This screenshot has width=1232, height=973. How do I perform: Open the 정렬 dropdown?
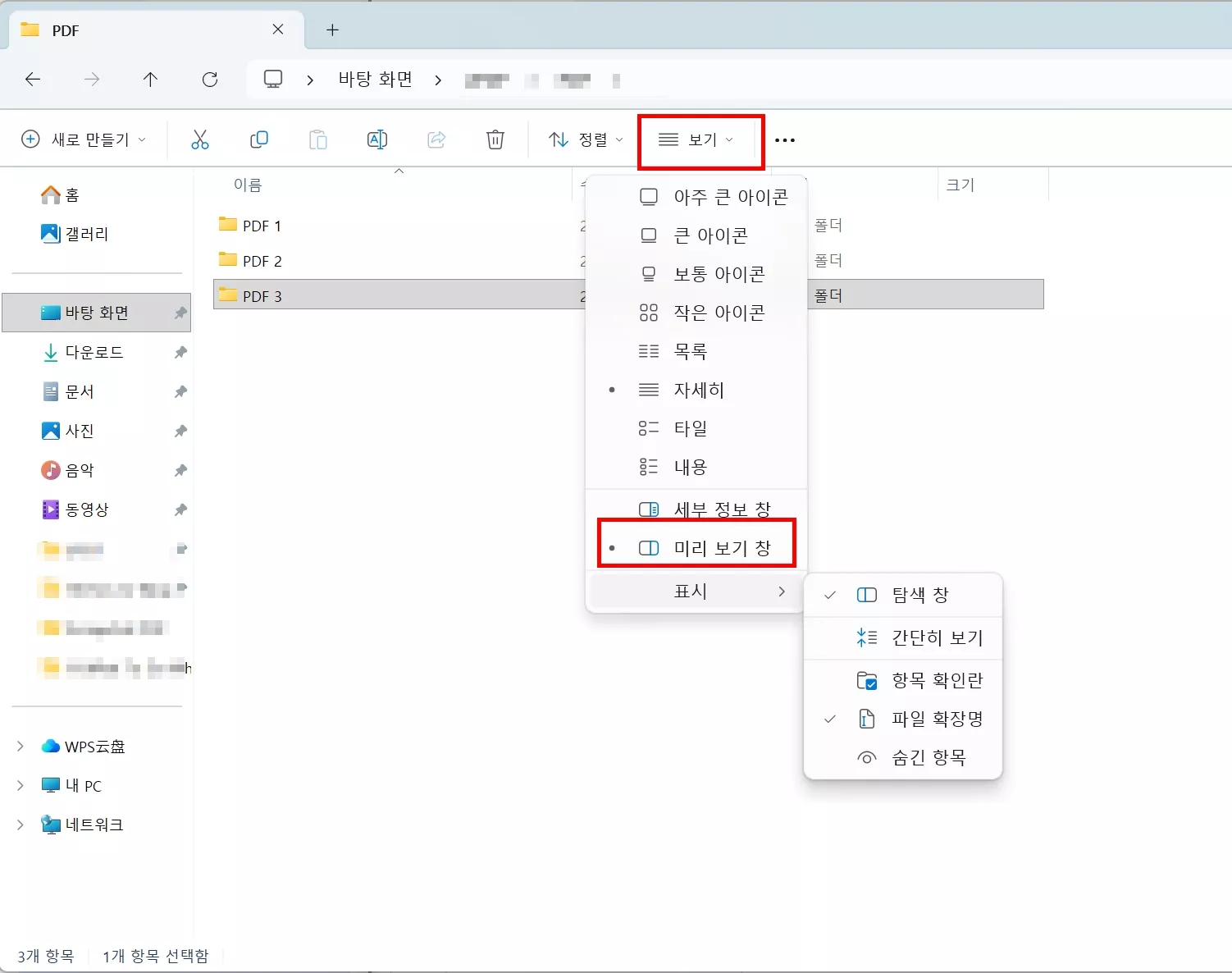(x=584, y=139)
